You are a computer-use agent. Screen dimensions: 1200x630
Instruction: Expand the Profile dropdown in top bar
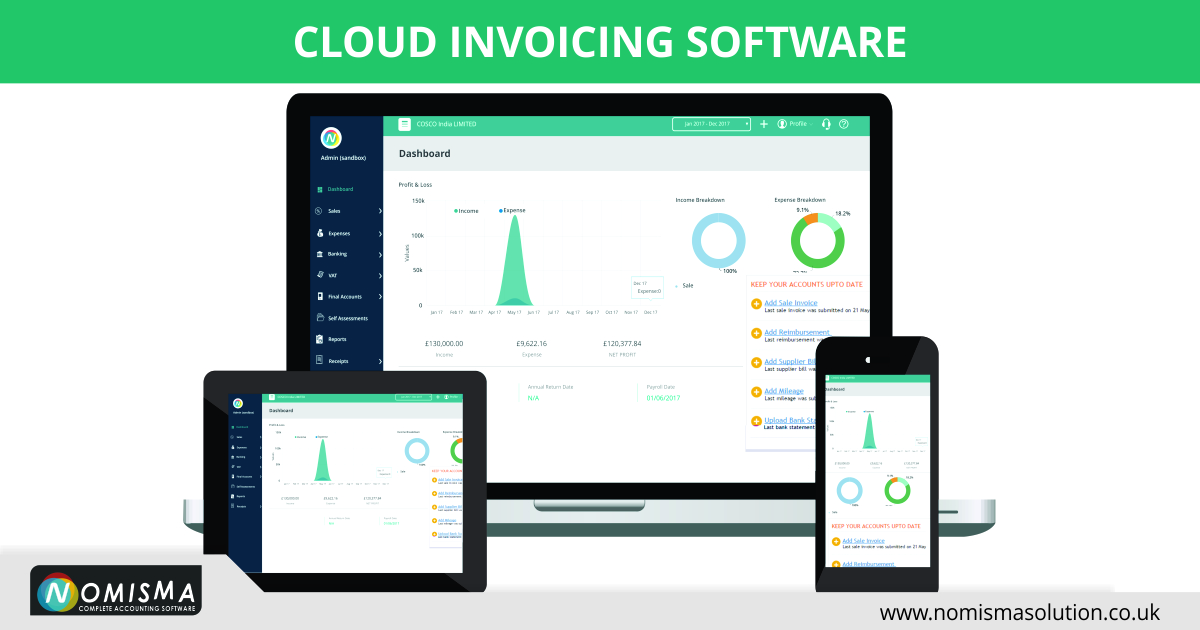tap(796, 124)
